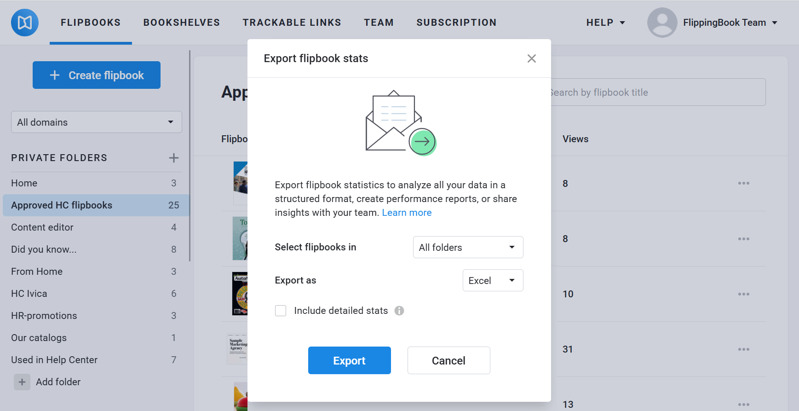
Task: Expand the All domains dropdown
Action: click(96, 122)
